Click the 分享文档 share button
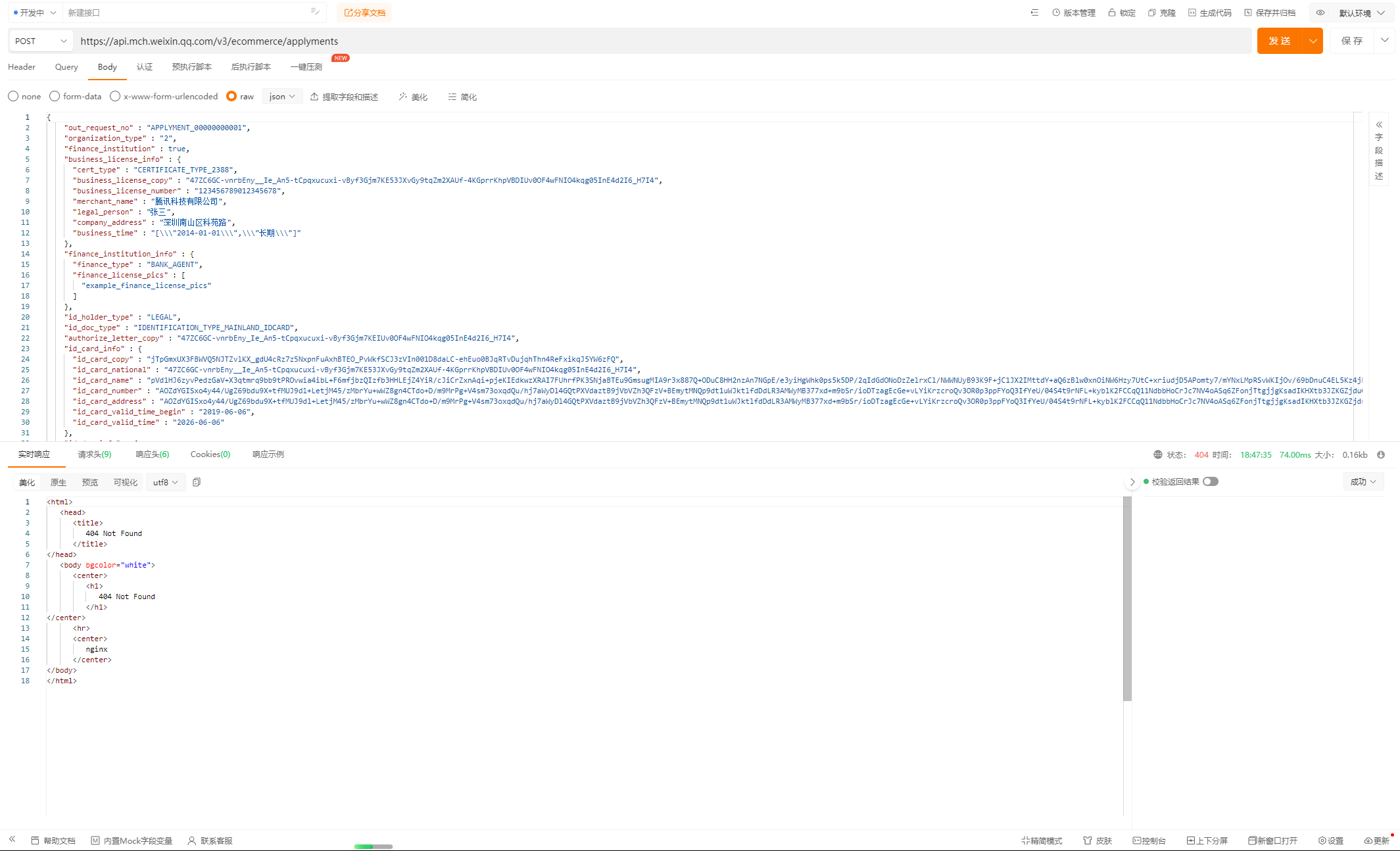Viewport: 1400px width, 851px height. click(x=364, y=12)
